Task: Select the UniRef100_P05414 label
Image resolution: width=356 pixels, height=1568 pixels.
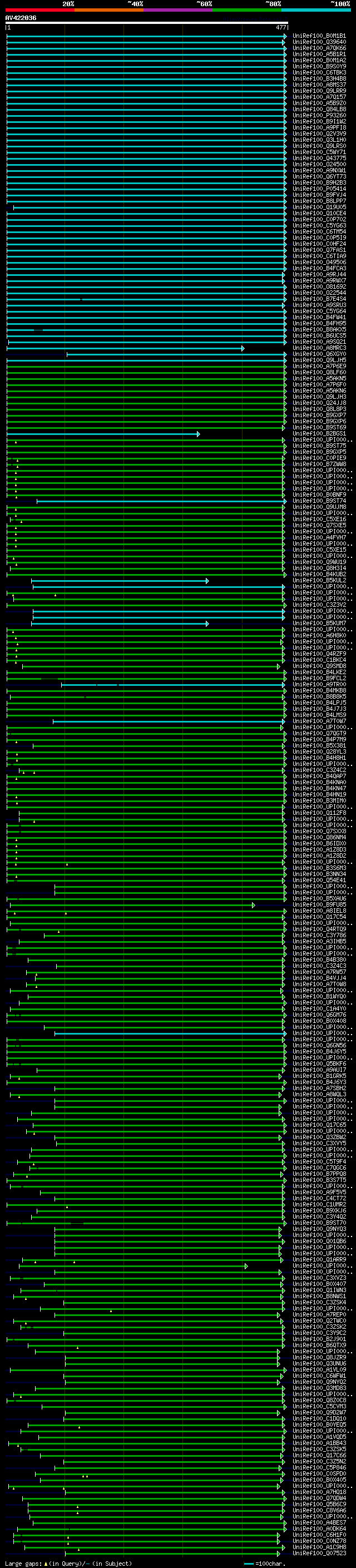Action: coord(319,189)
